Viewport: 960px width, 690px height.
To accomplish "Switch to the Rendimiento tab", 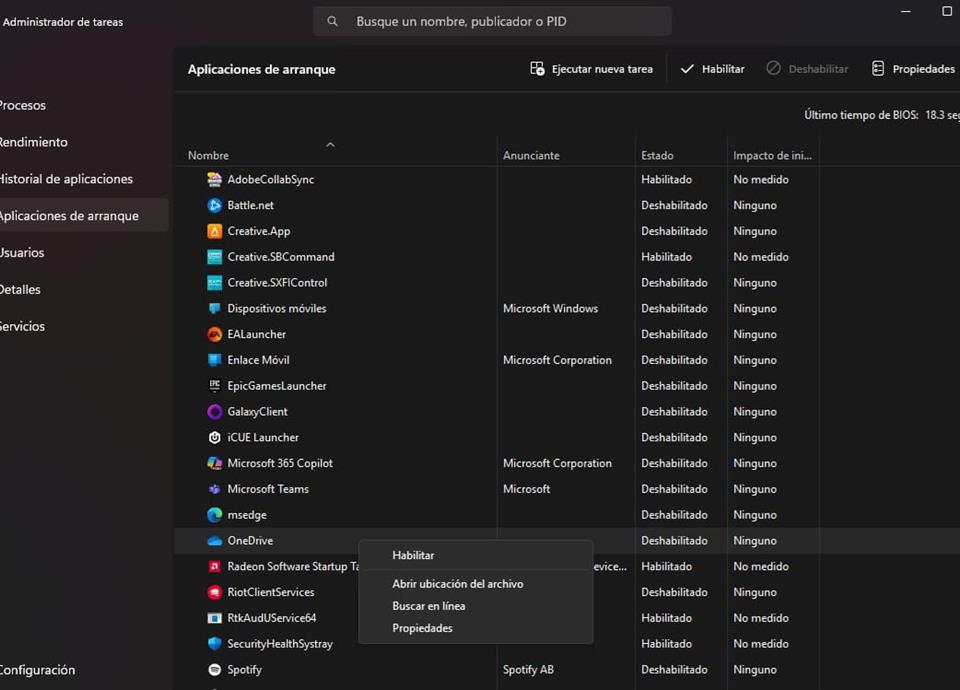I will coord(33,142).
